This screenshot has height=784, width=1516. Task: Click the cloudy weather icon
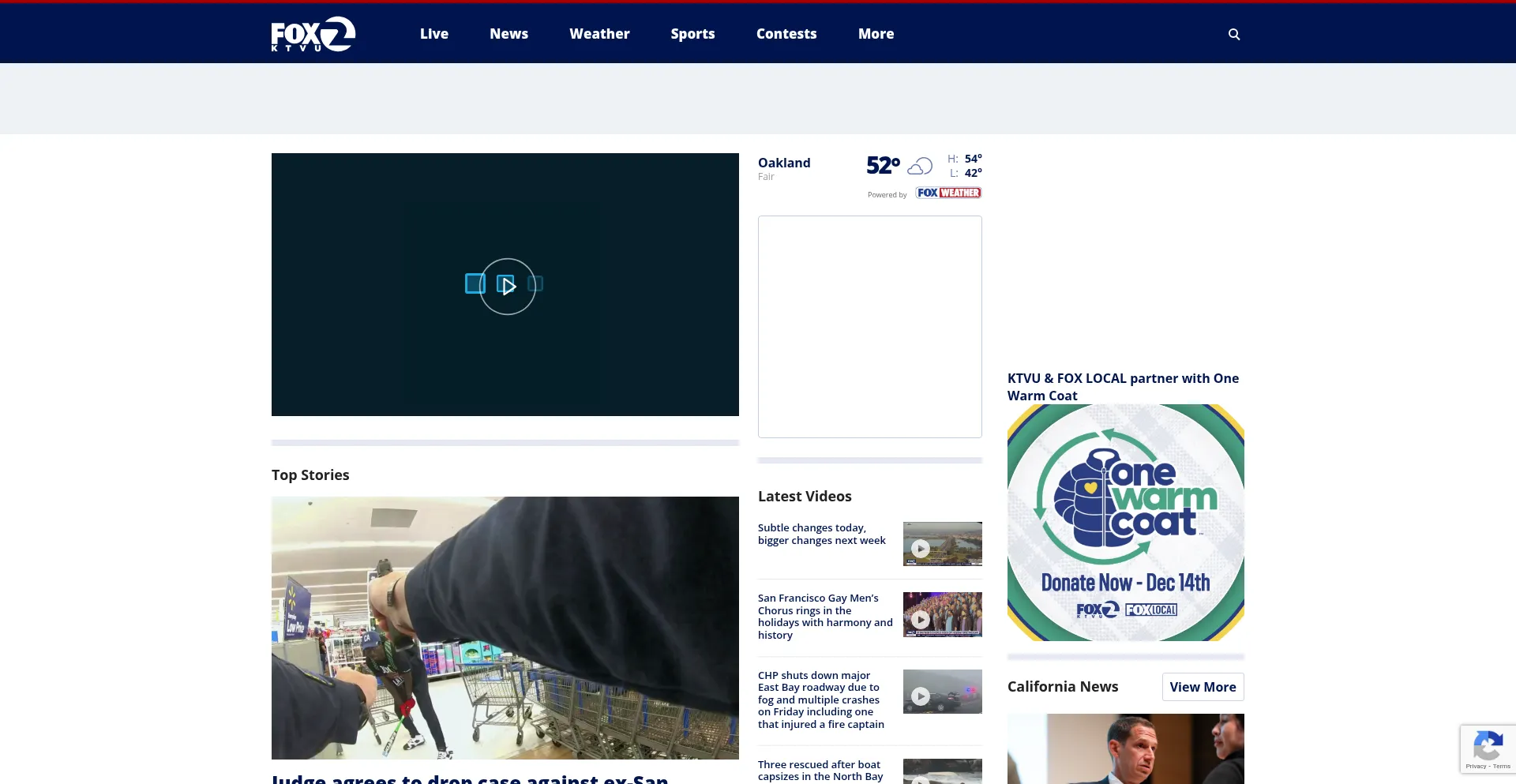coord(919,166)
